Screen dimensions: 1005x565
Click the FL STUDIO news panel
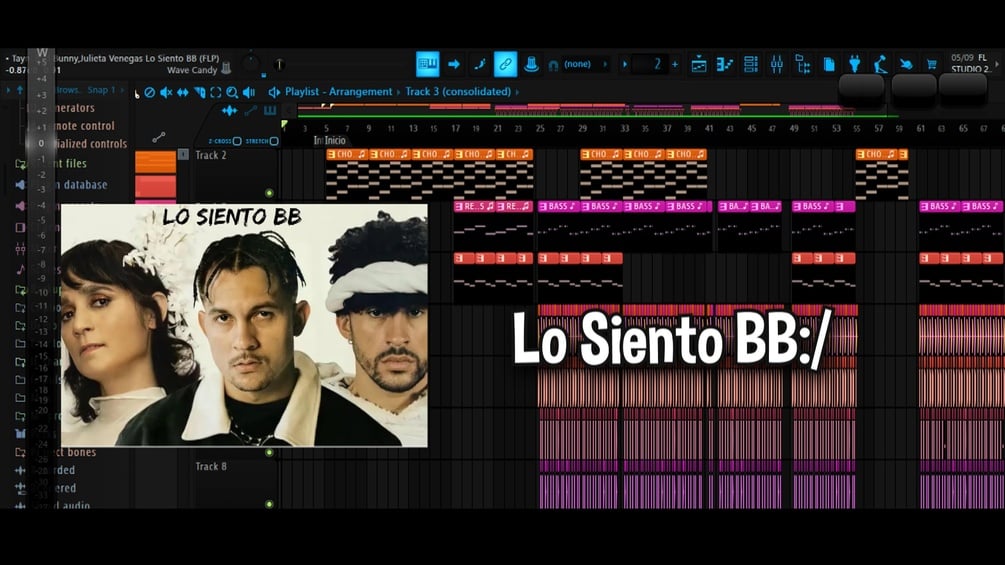point(970,63)
